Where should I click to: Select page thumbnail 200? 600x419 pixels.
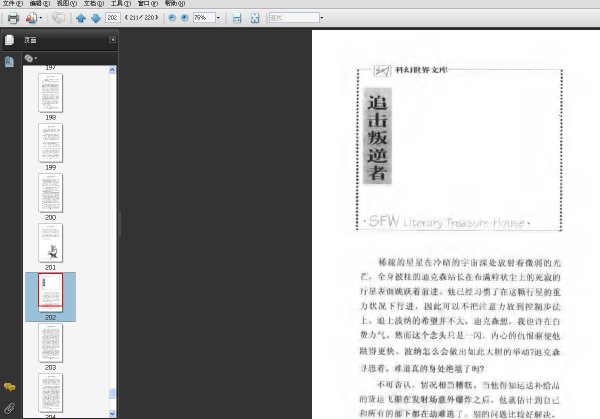click(x=51, y=193)
